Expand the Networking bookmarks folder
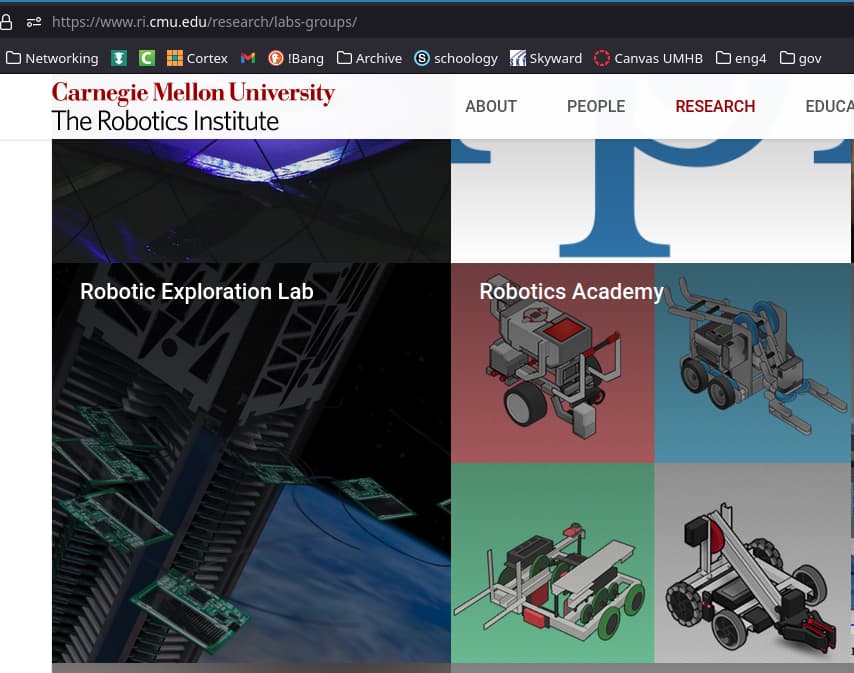The height and width of the screenshot is (673, 854). click(52, 58)
